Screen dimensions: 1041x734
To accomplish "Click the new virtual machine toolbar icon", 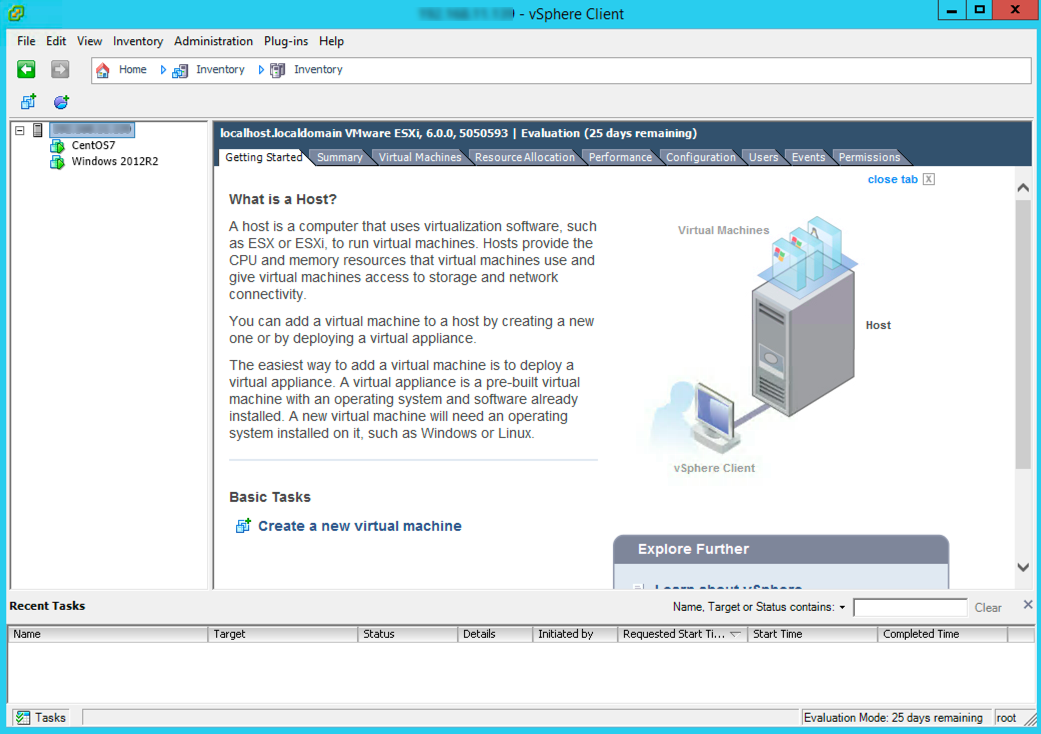I will [x=28, y=102].
